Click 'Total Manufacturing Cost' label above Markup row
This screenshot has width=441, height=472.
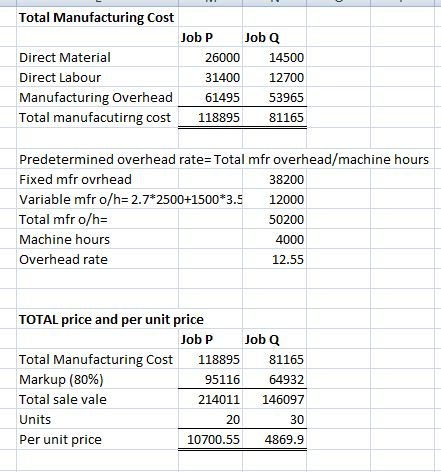(96, 360)
